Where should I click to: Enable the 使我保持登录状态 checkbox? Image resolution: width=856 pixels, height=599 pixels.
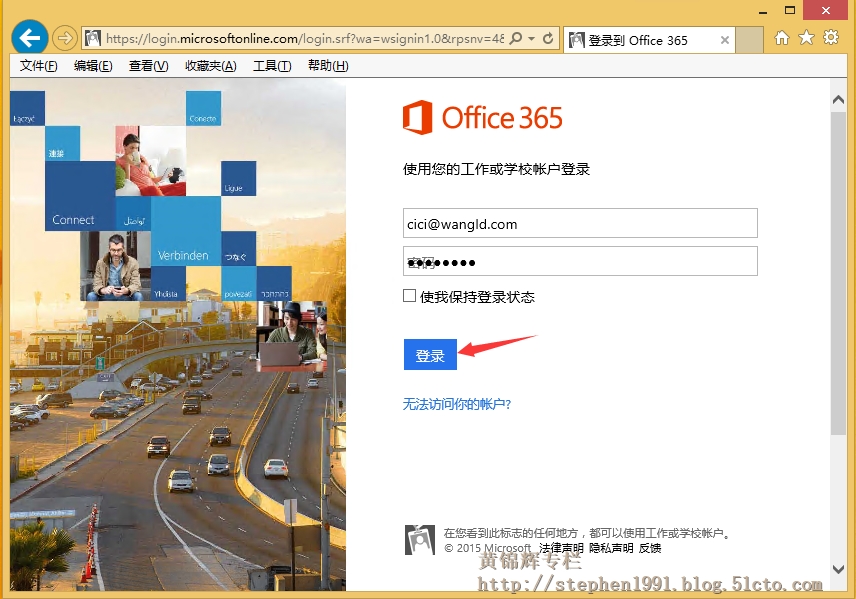point(409,295)
